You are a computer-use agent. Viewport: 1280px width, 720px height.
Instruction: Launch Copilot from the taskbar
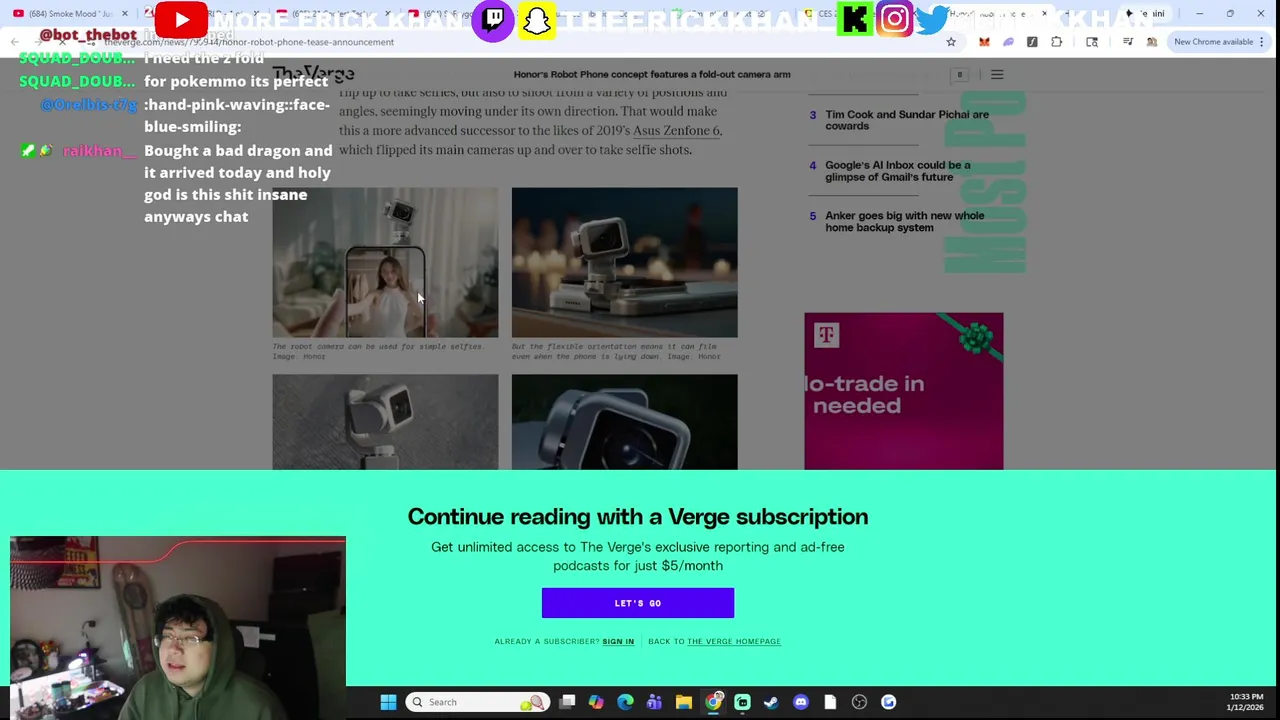point(596,702)
